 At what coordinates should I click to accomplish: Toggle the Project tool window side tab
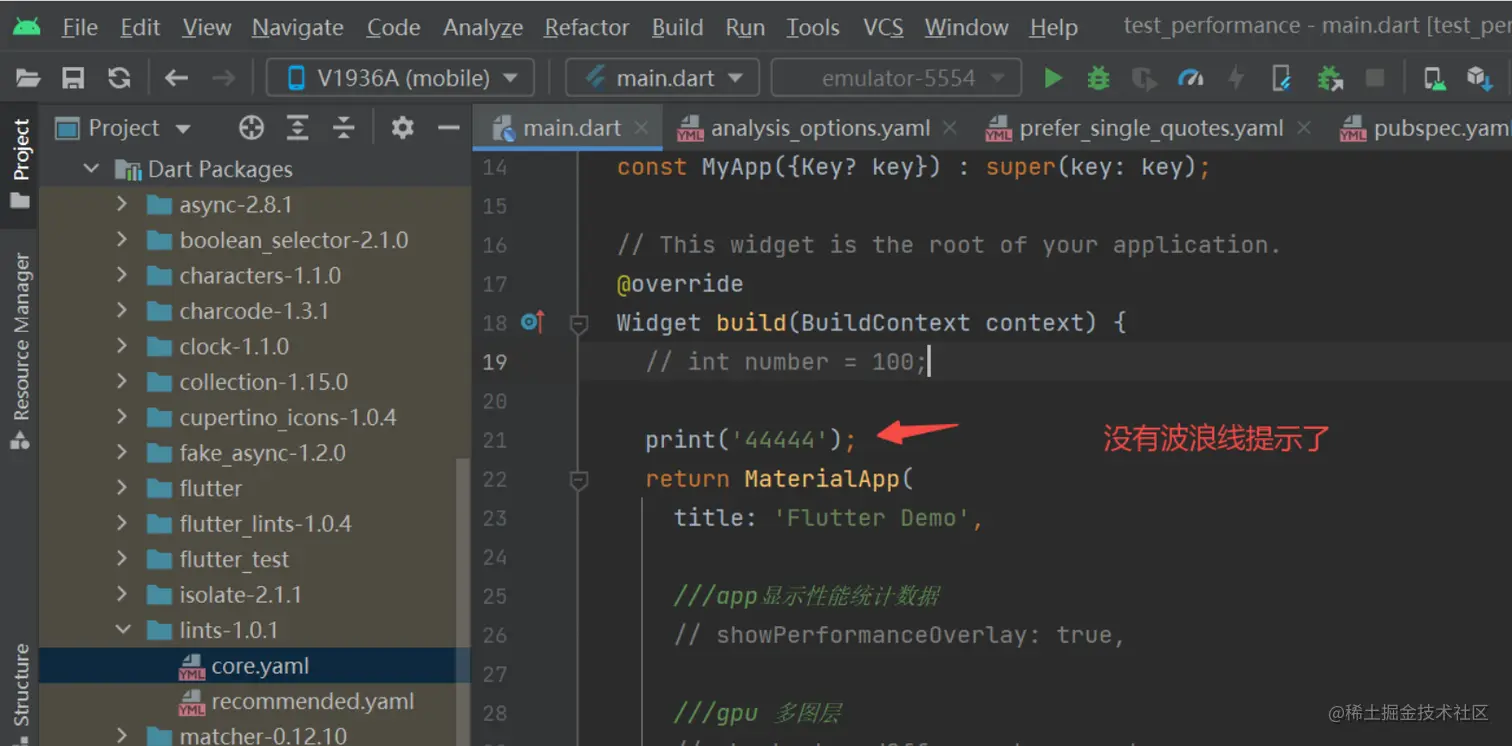click(x=20, y=163)
